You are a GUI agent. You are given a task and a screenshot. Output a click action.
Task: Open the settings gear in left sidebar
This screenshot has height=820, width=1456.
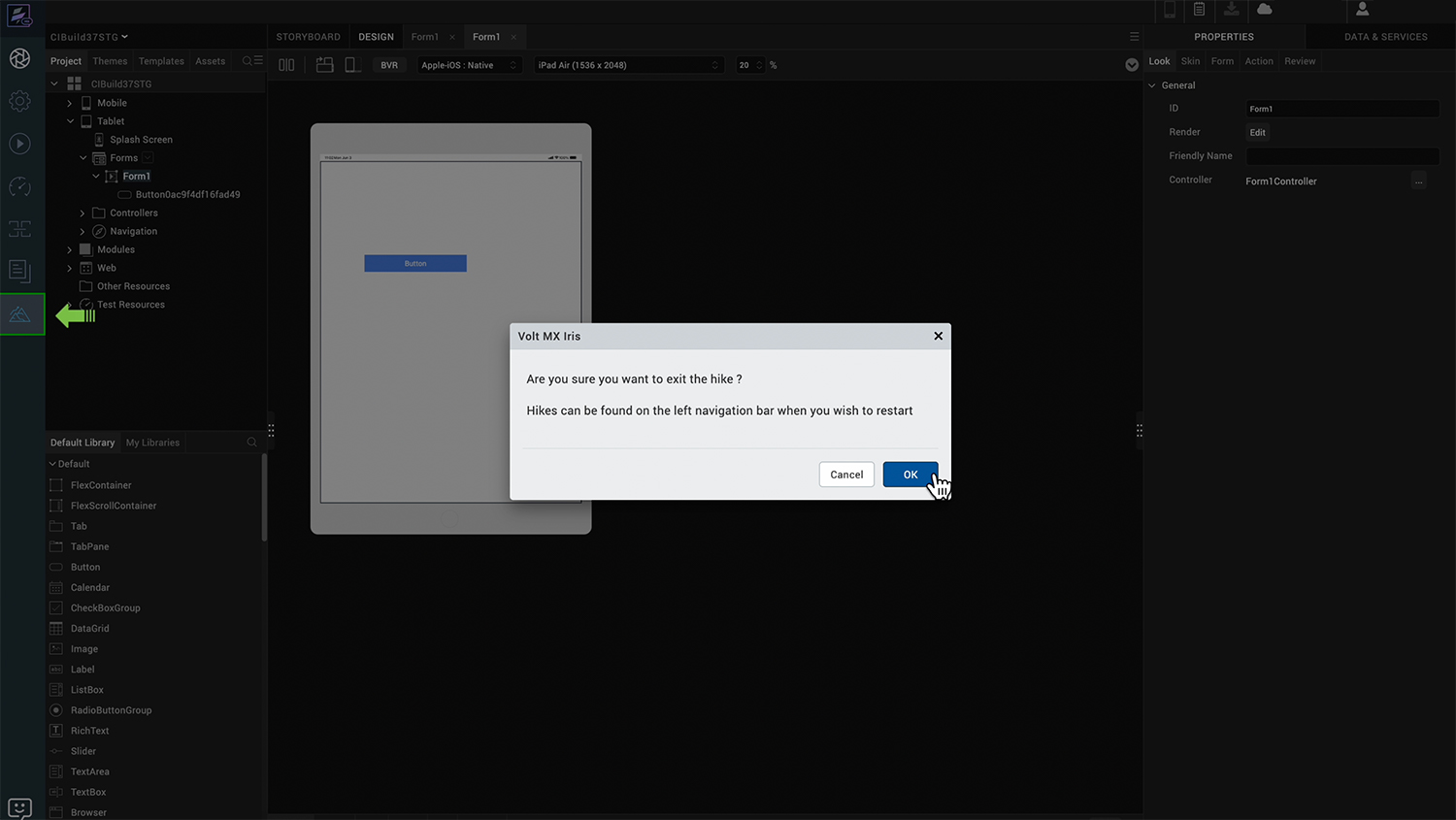(19, 101)
